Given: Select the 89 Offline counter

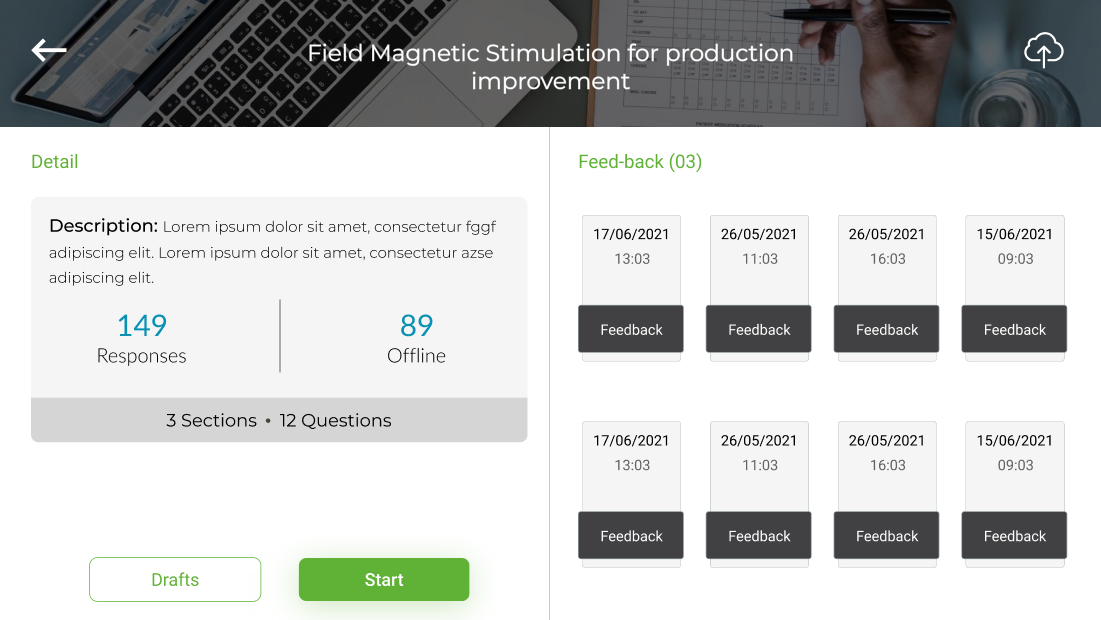Looking at the screenshot, I should tap(416, 338).
